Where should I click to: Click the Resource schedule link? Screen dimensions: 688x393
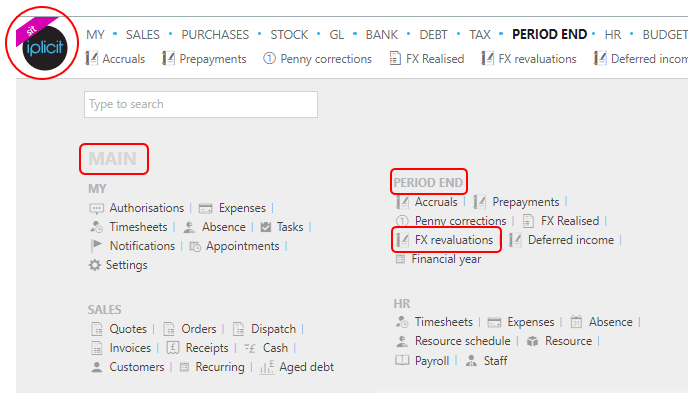(462, 341)
